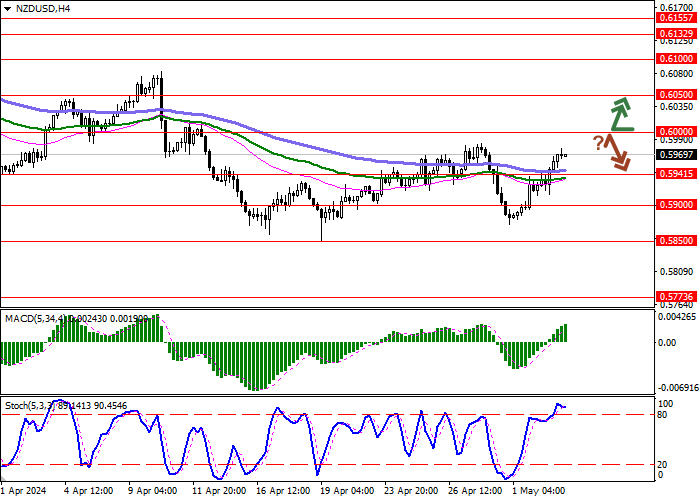Open the NZDUSD,H4 chart dropdown triangle
Viewport: 700px width, 500px height.
7,8
